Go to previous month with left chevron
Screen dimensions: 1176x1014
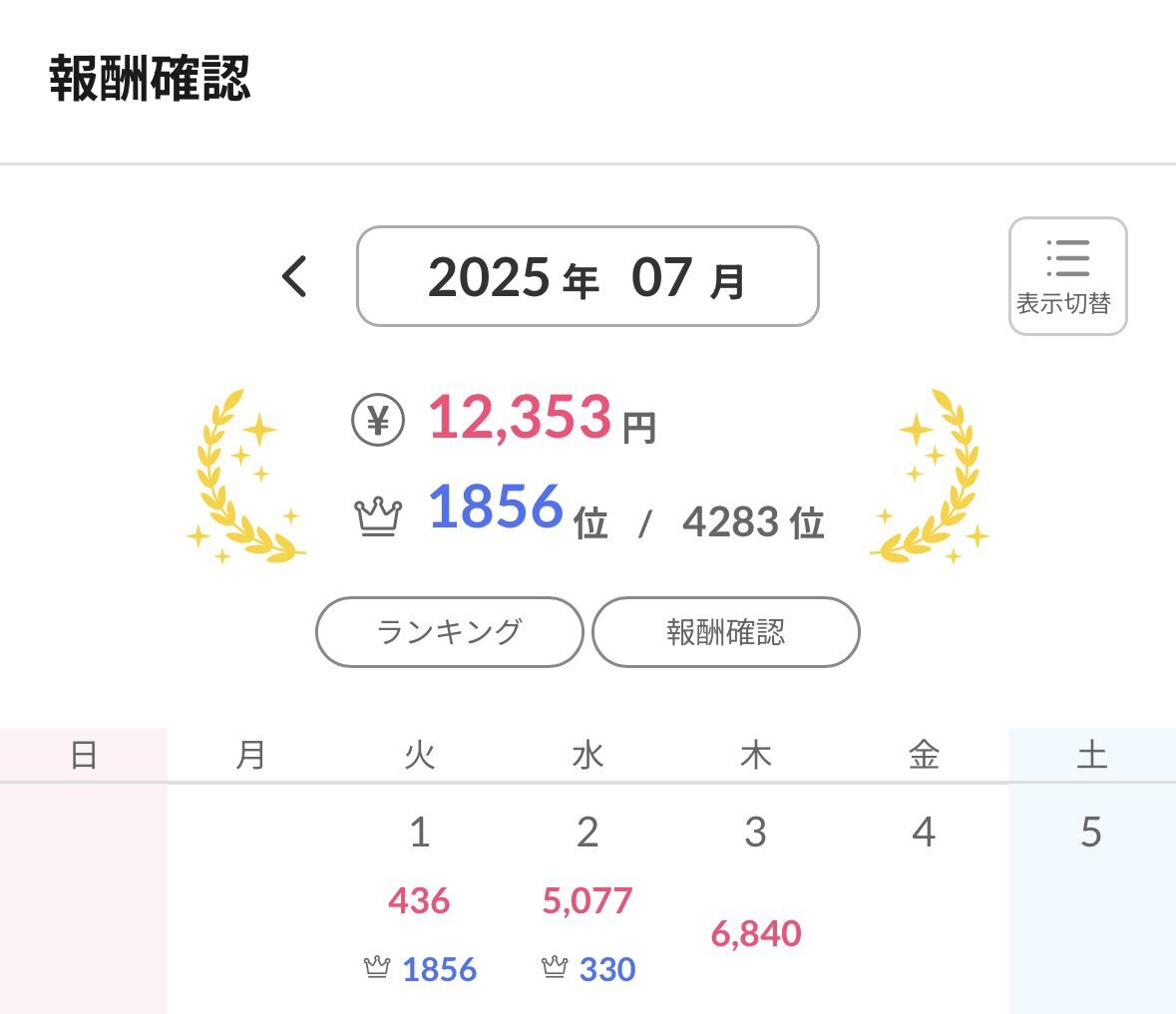coord(295,276)
